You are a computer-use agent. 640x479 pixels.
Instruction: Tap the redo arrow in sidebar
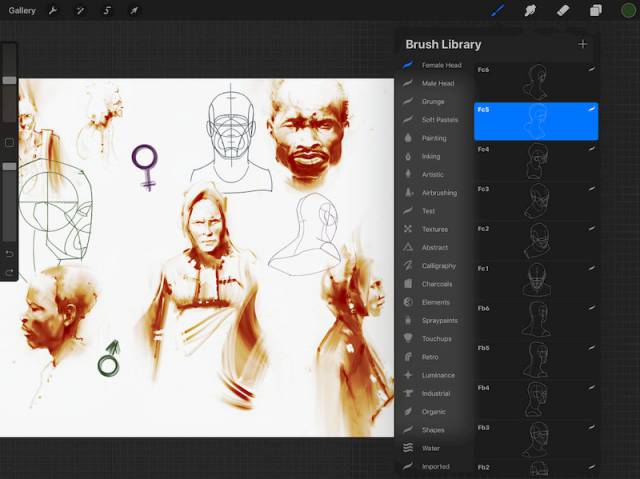coord(9,272)
